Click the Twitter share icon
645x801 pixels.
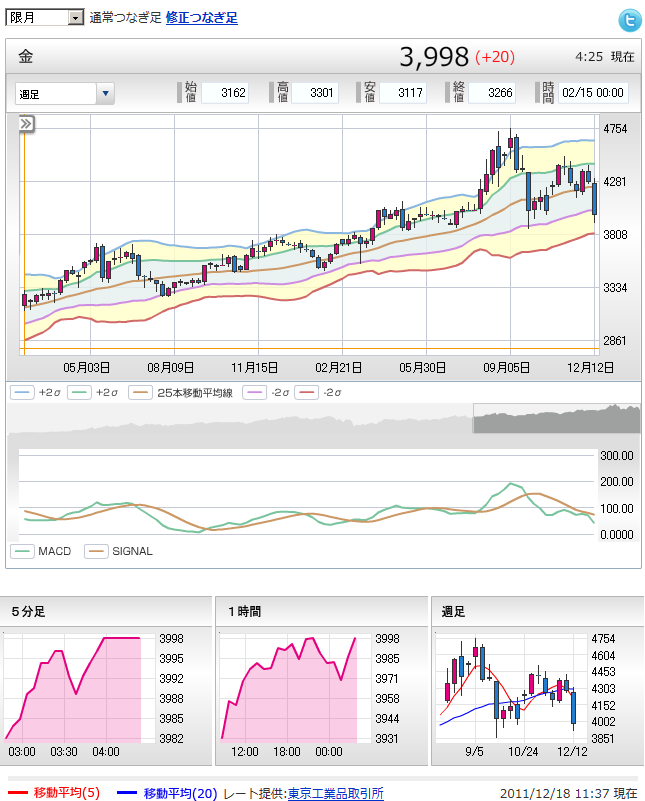(x=628, y=19)
